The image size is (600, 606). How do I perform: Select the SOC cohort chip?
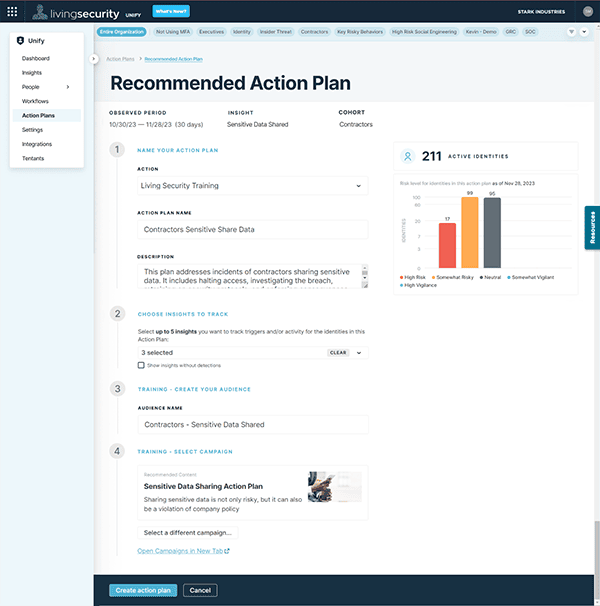pos(530,32)
